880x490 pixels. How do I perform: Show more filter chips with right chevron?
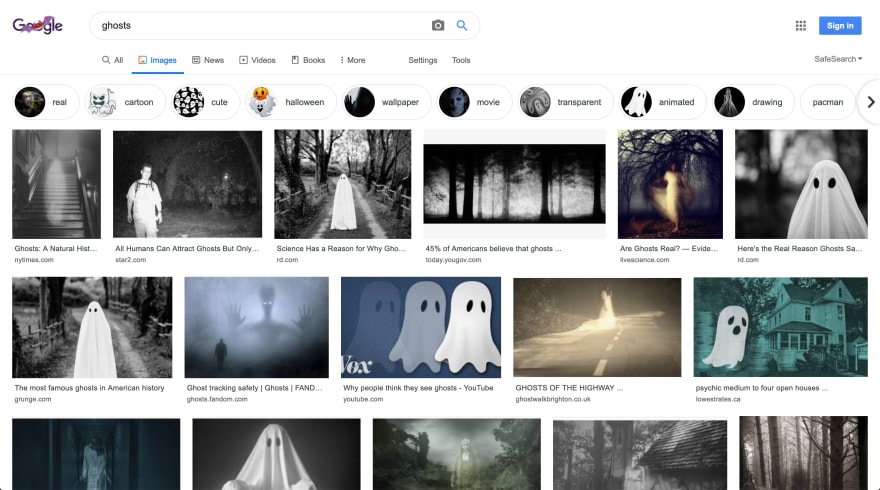pos(870,102)
